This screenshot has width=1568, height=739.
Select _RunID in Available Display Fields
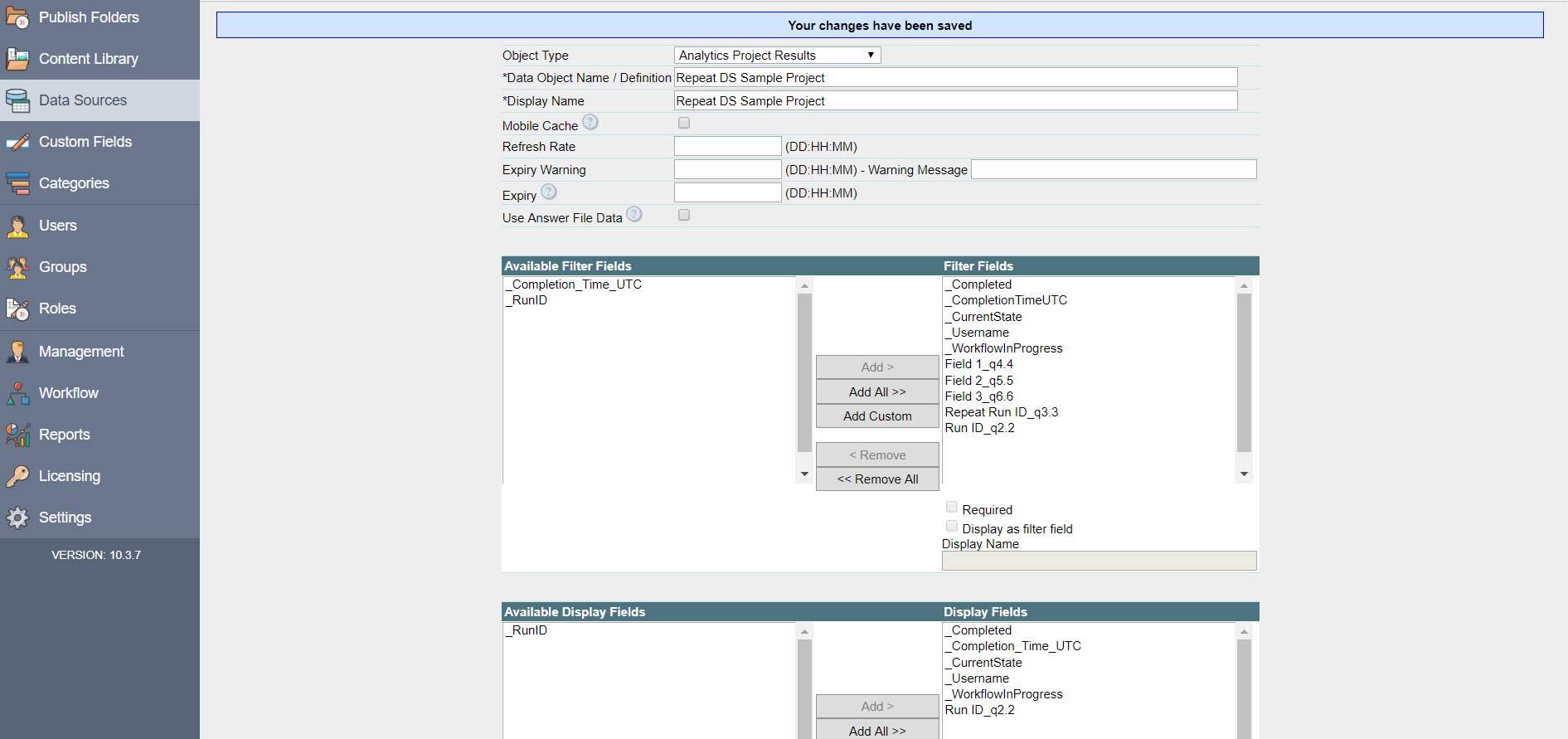527,630
